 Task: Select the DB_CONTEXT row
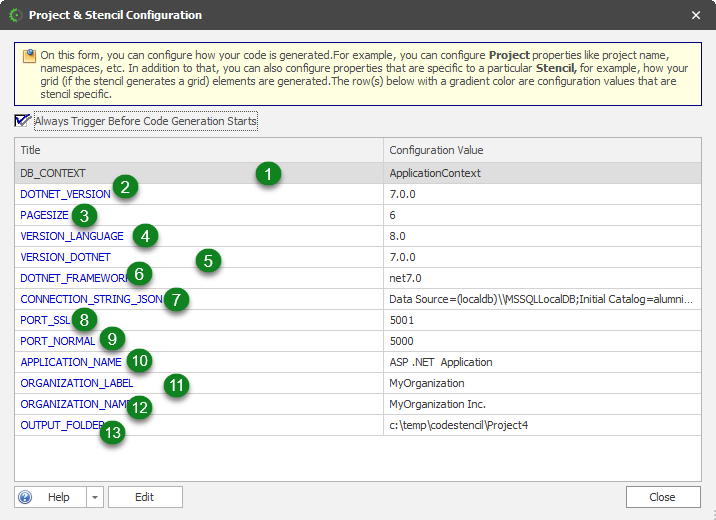point(60,173)
